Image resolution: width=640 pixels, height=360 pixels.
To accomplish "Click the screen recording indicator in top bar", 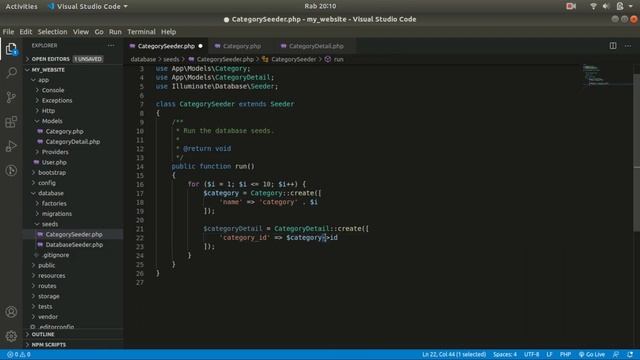I will pos(571,6).
